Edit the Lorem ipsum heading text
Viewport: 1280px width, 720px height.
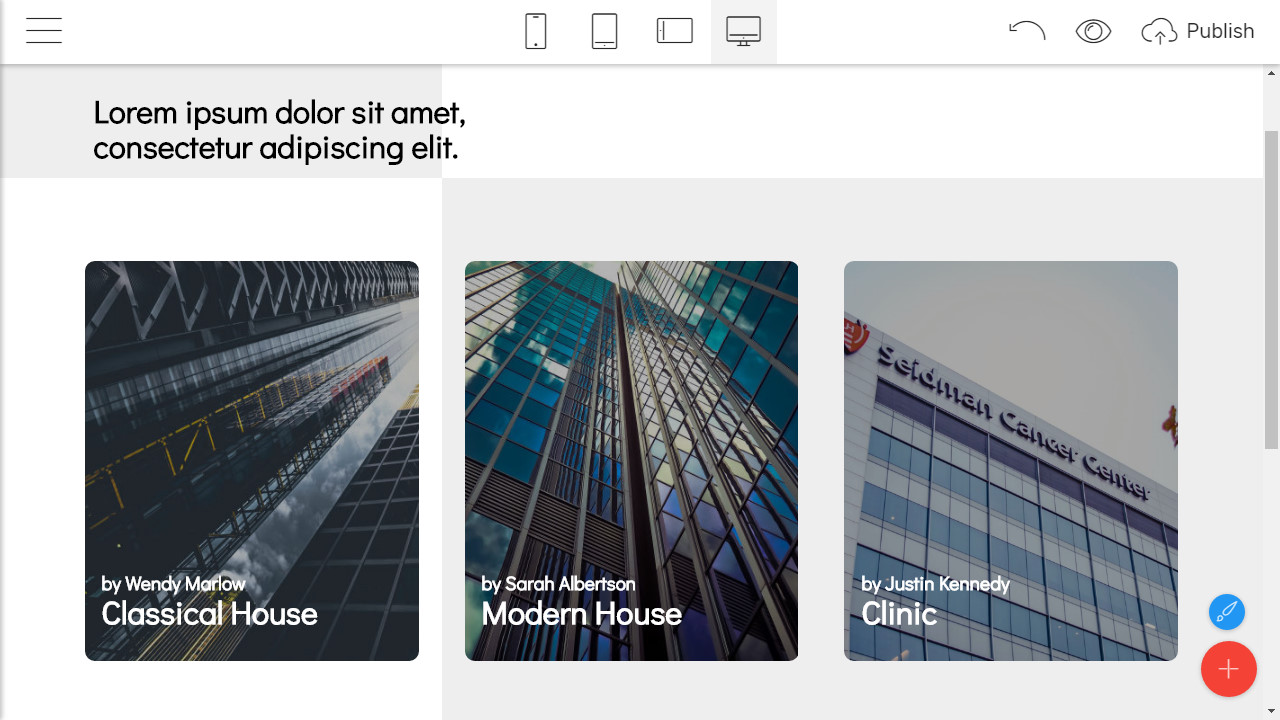[280, 130]
